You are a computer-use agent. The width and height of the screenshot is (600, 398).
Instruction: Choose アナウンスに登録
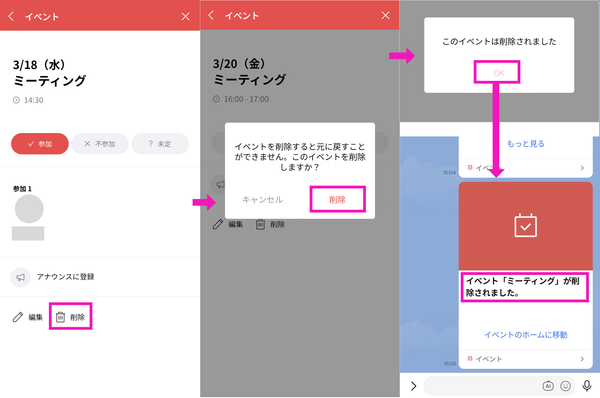tap(65, 277)
